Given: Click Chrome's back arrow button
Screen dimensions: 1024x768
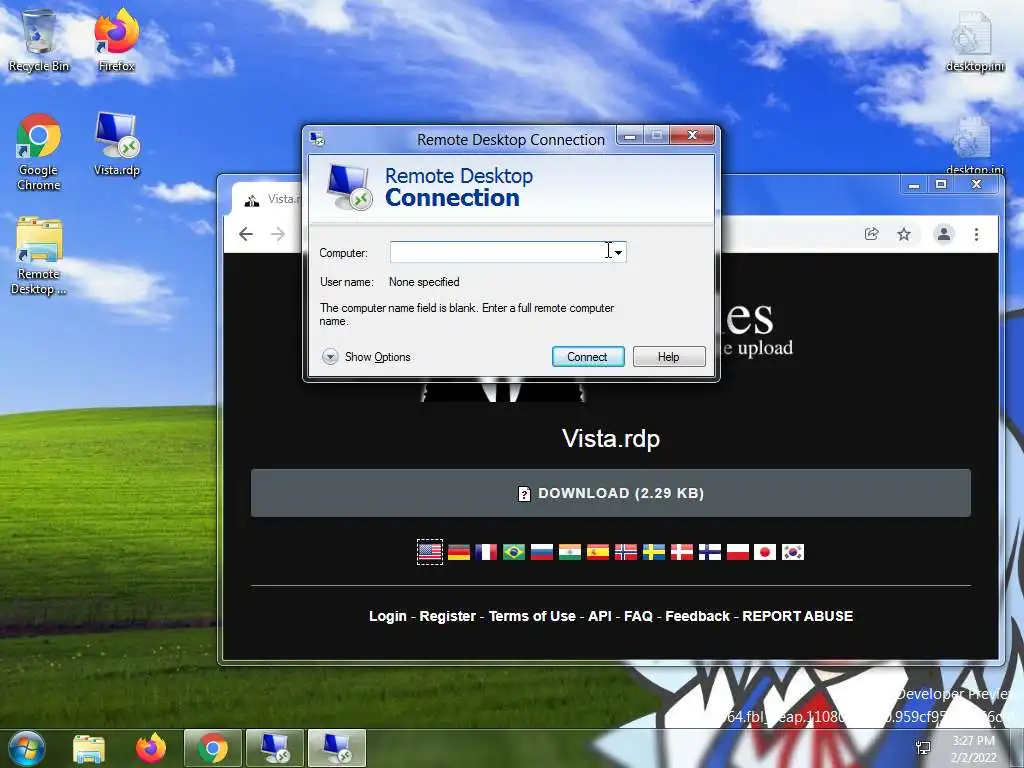Looking at the screenshot, I should [x=246, y=234].
